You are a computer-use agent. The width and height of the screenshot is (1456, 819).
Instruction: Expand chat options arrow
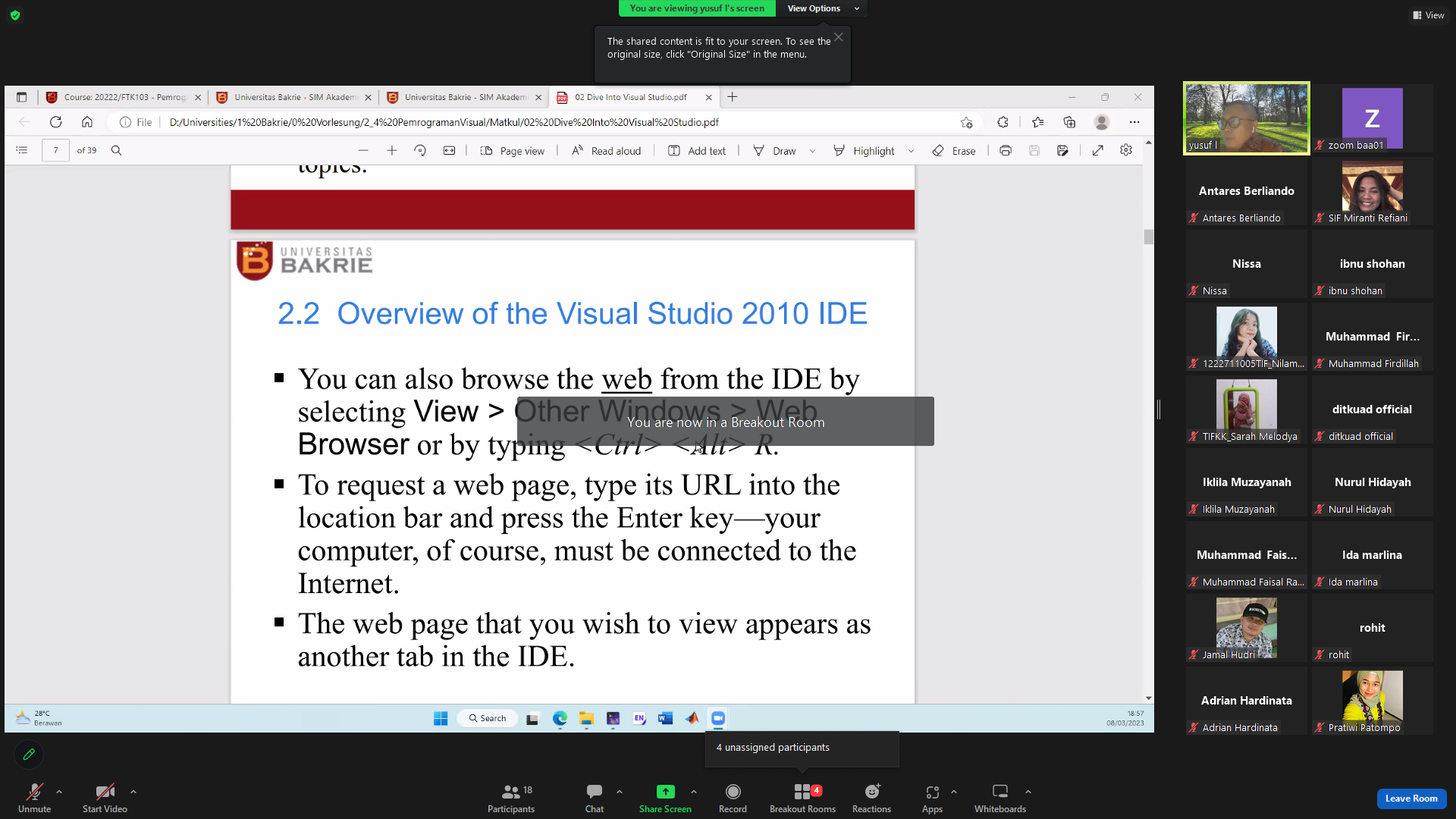(620, 792)
